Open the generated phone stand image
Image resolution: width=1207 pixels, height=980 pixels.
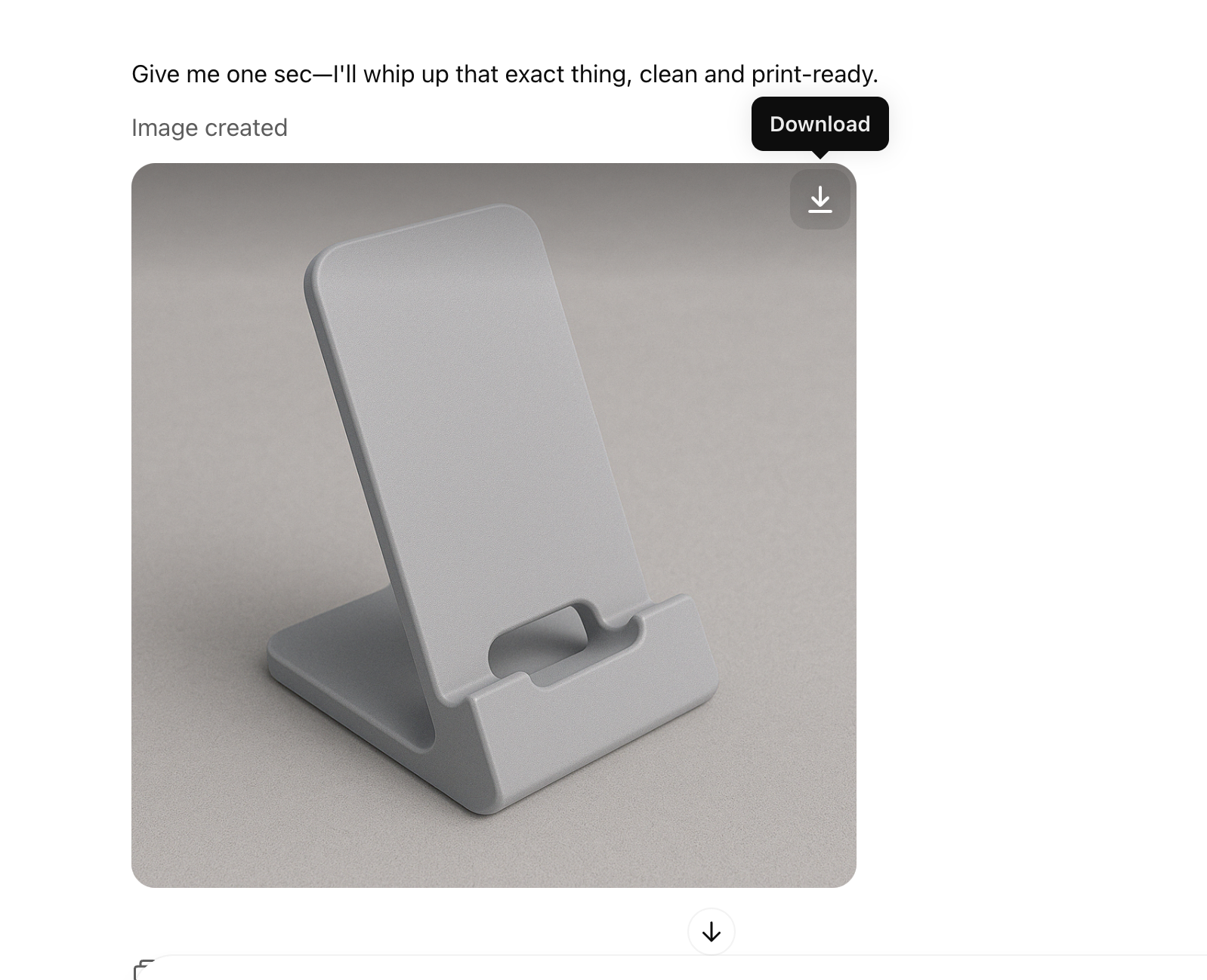click(x=494, y=525)
